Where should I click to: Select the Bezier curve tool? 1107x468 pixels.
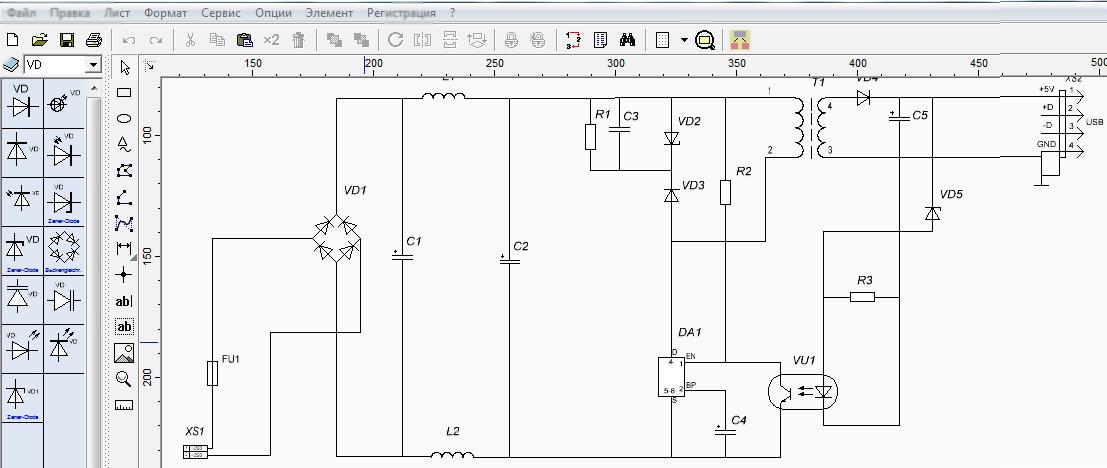tap(124, 223)
